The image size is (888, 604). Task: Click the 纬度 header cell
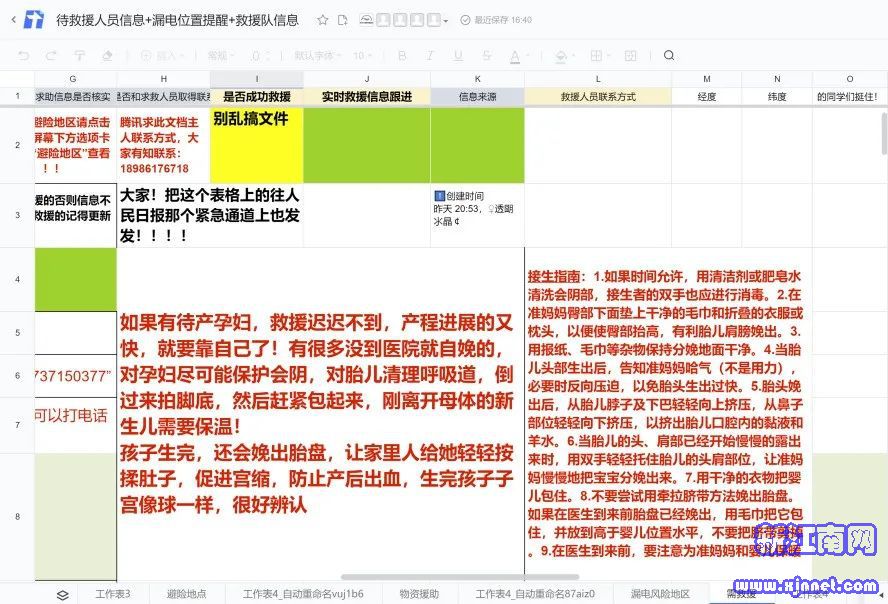[777, 97]
